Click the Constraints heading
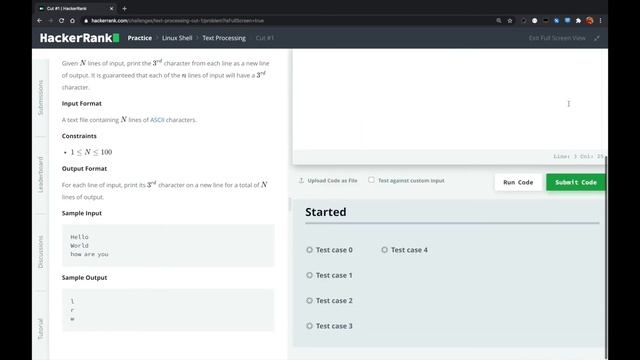 point(79,136)
